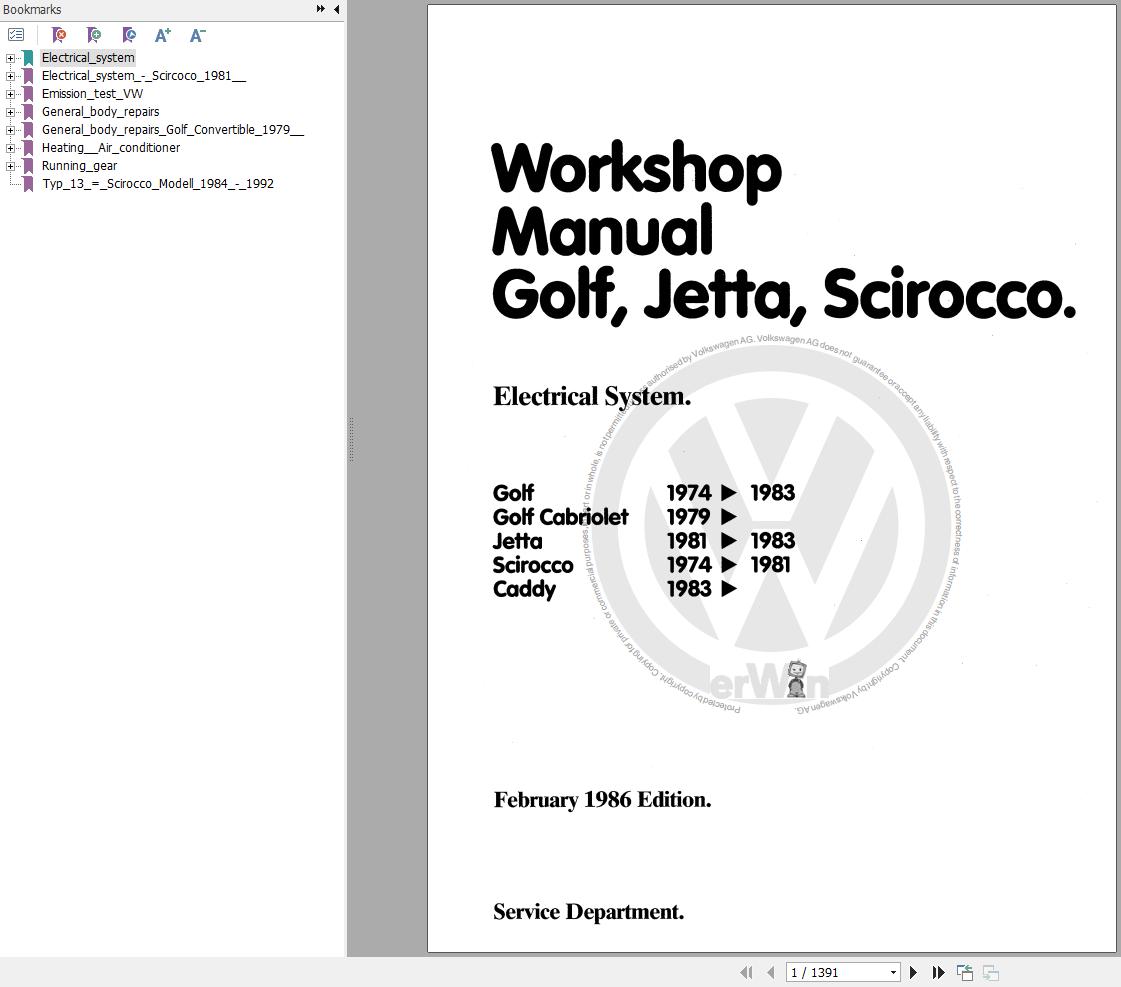Expand the Heating__Air_conditioner bookmark
This screenshot has width=1121, height=987.
tap(10, 148)
